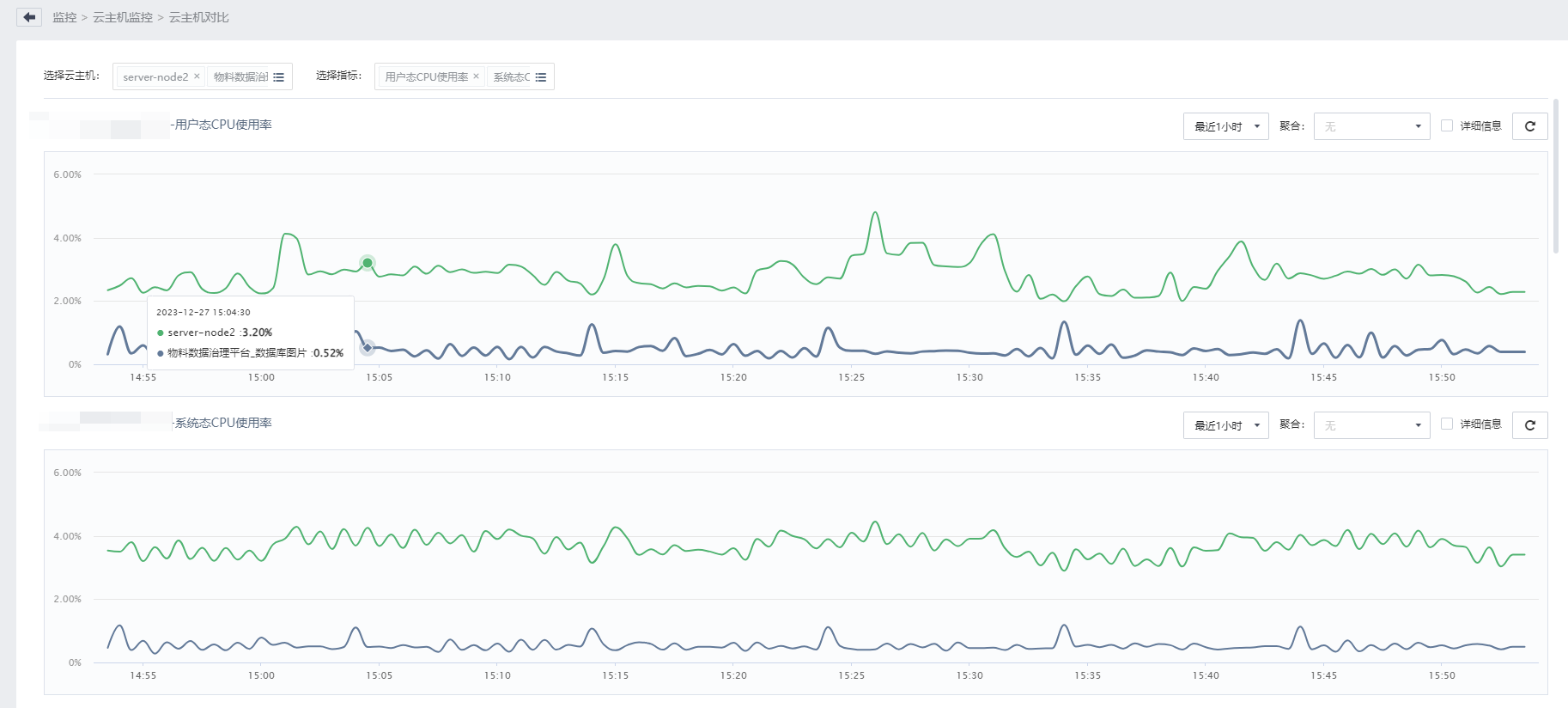The image size is (1568, 708).
Task: Refresh the 用户态CPU使用率 chart
Action: pos(1529,126)
